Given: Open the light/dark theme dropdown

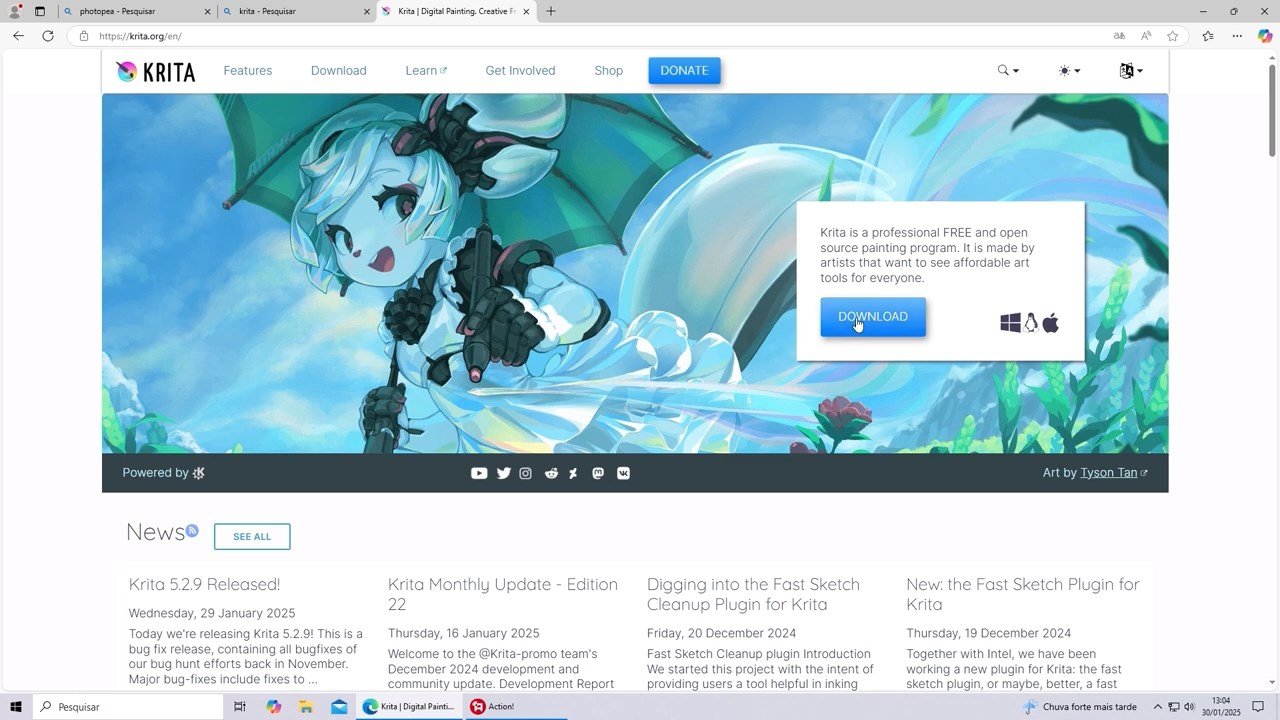Looking at the screenshot, I should (1069, 71).
